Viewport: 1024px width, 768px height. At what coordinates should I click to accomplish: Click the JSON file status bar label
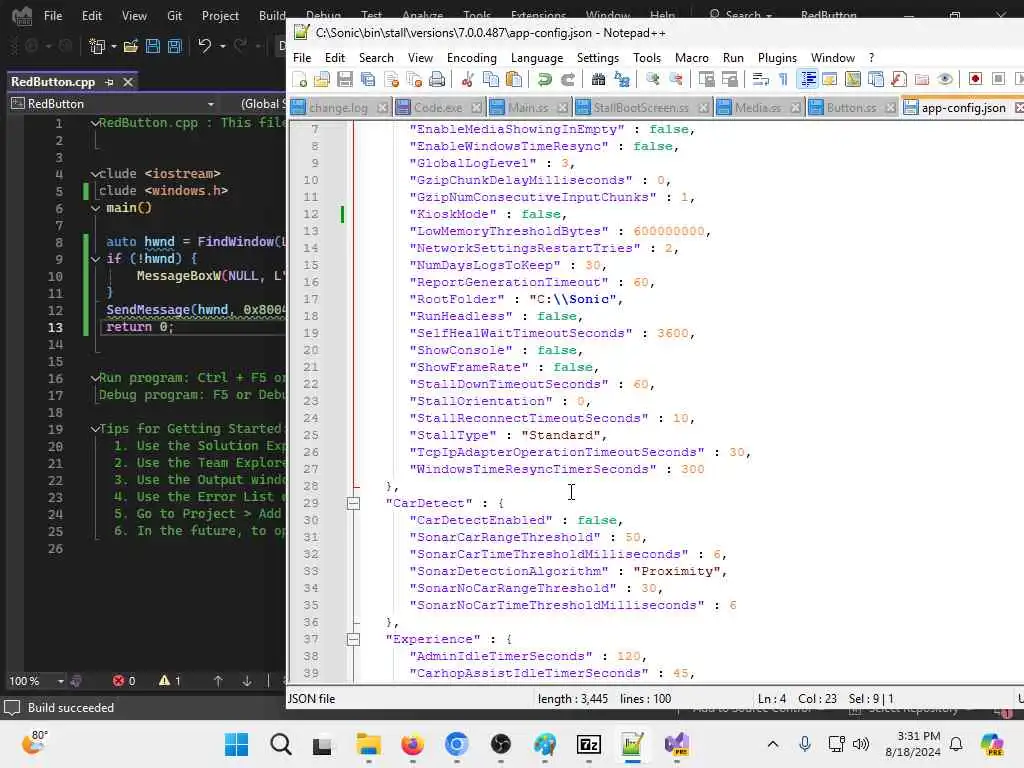point(312,699)
